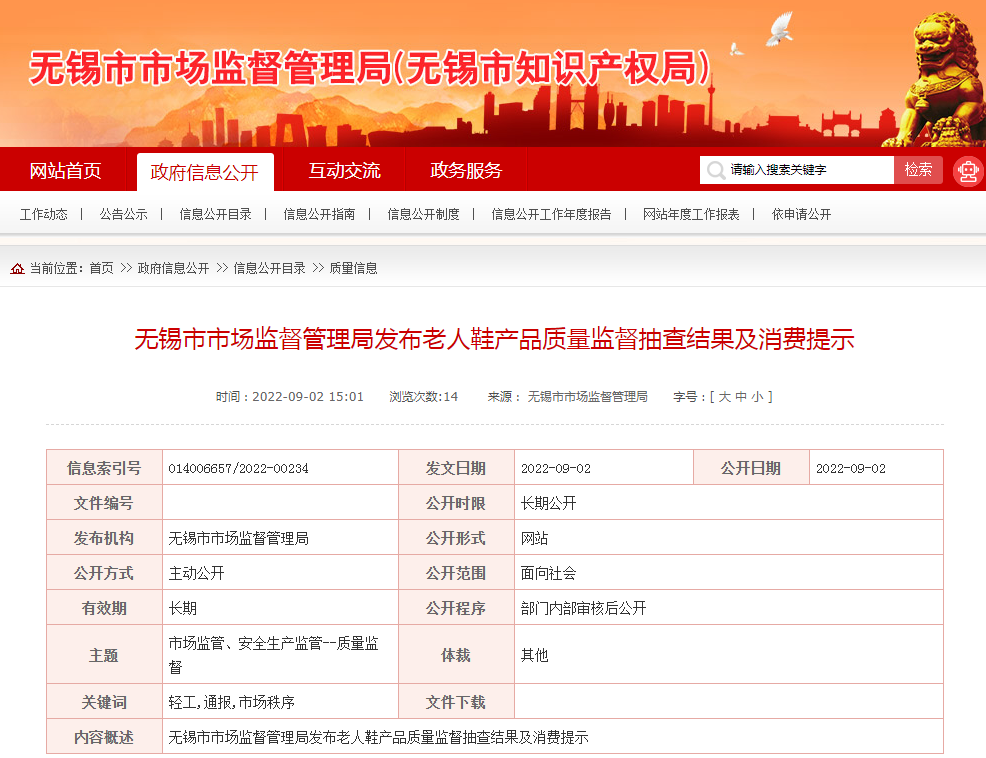The image size is (986, 758).
Task: Click the home icon beside 当前位置
Action: pyautogui.click(x=17, y=269)
